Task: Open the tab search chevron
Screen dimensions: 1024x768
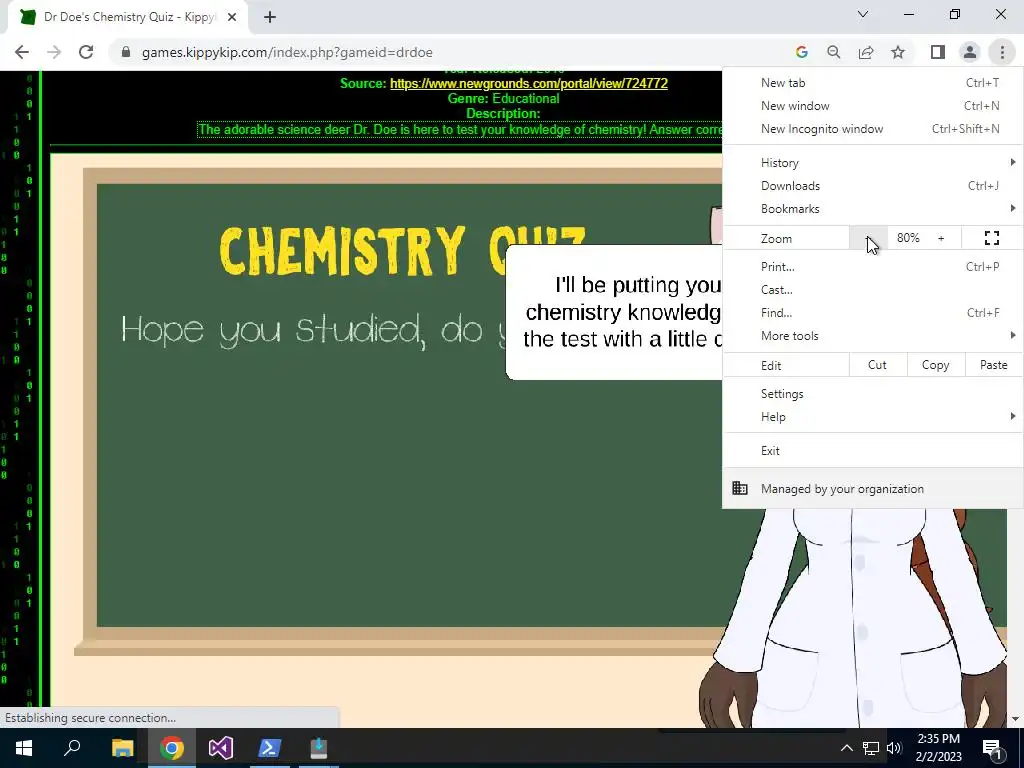Action: coord(863,14)
